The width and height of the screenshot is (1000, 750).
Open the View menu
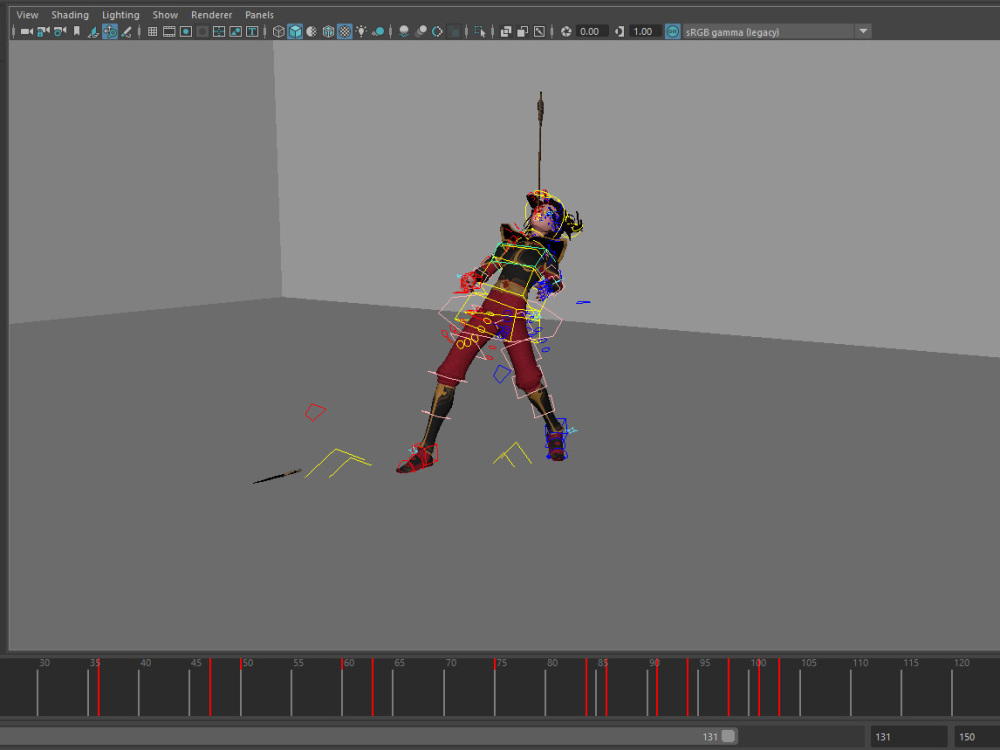(27, 15)
